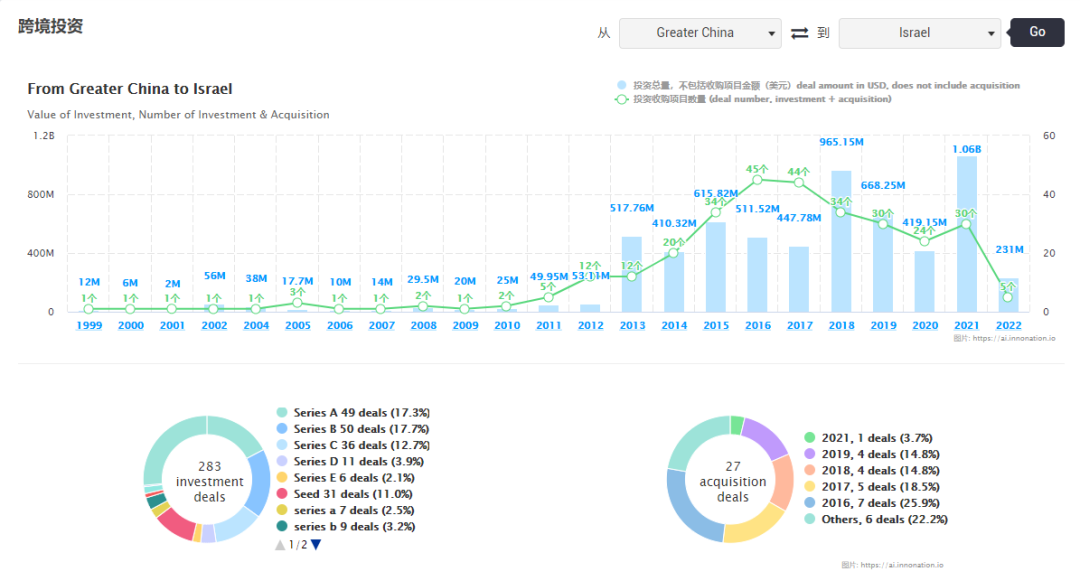Click the 2022 data point on line
This screenshot has height=581, width=1080.
(x=1008, y=297)
